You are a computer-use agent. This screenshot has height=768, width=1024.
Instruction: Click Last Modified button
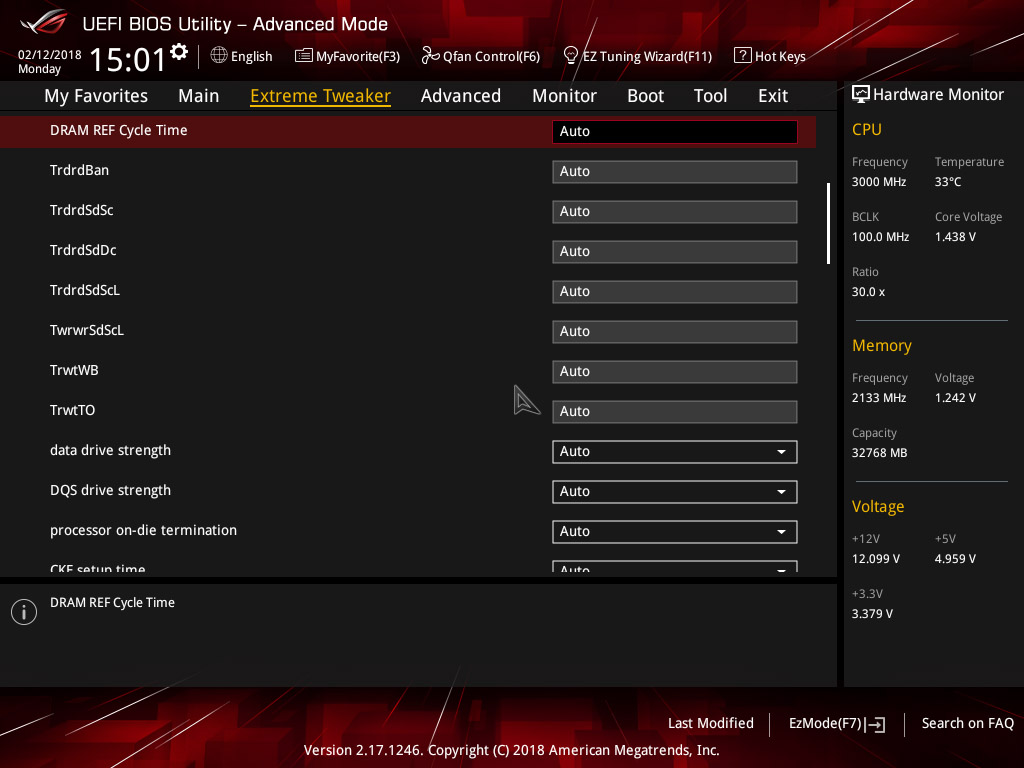711,724
